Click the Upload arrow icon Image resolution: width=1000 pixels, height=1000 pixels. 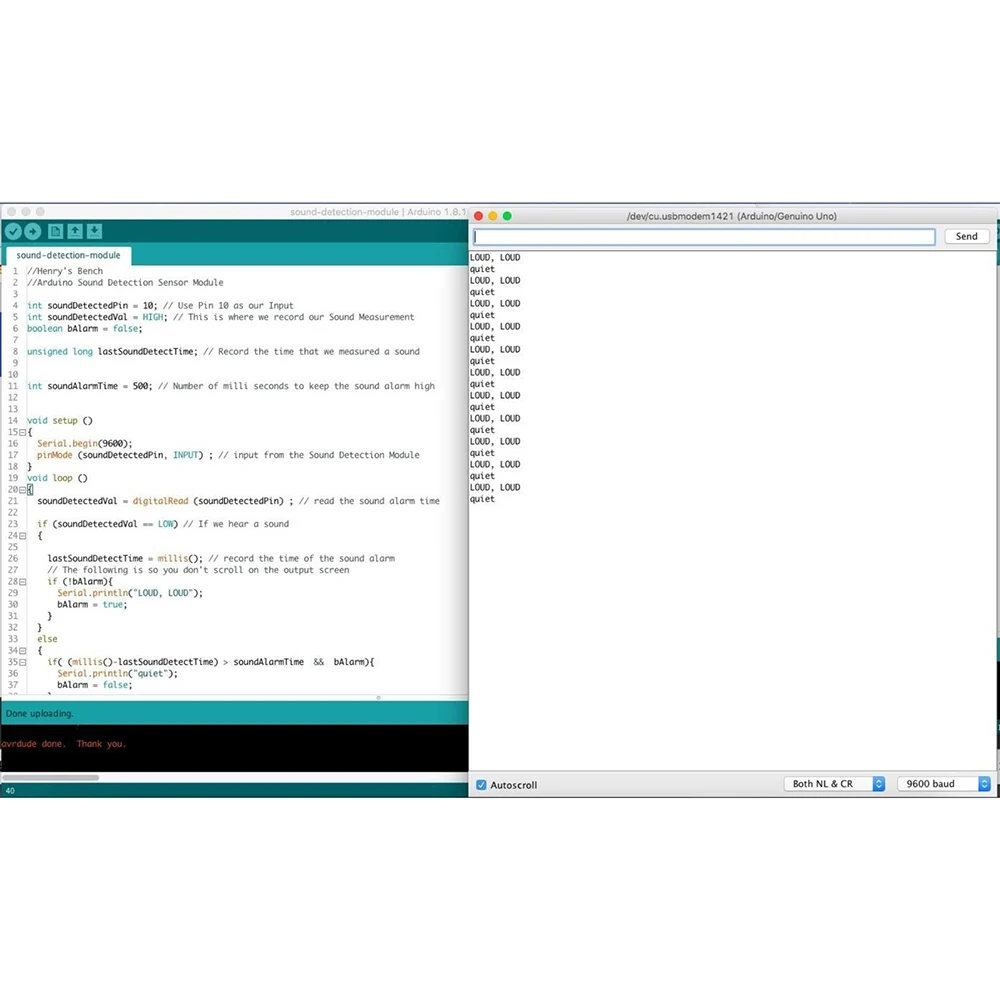click(x=33, y=231)
